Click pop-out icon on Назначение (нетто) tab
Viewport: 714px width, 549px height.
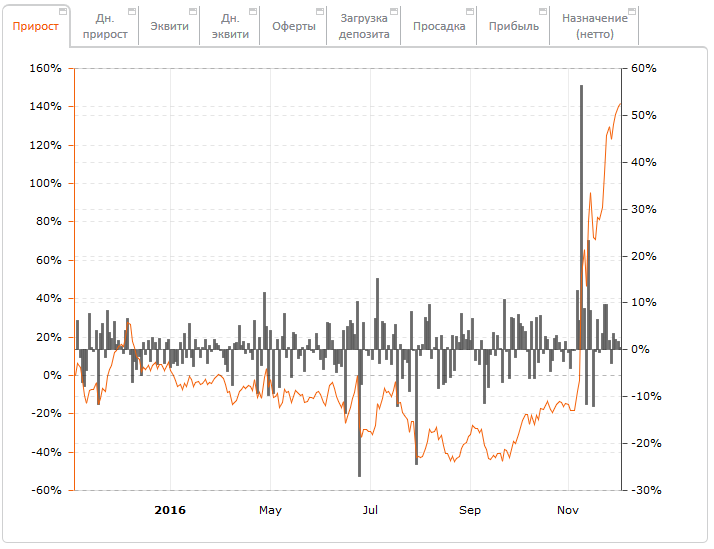[633, 11]
